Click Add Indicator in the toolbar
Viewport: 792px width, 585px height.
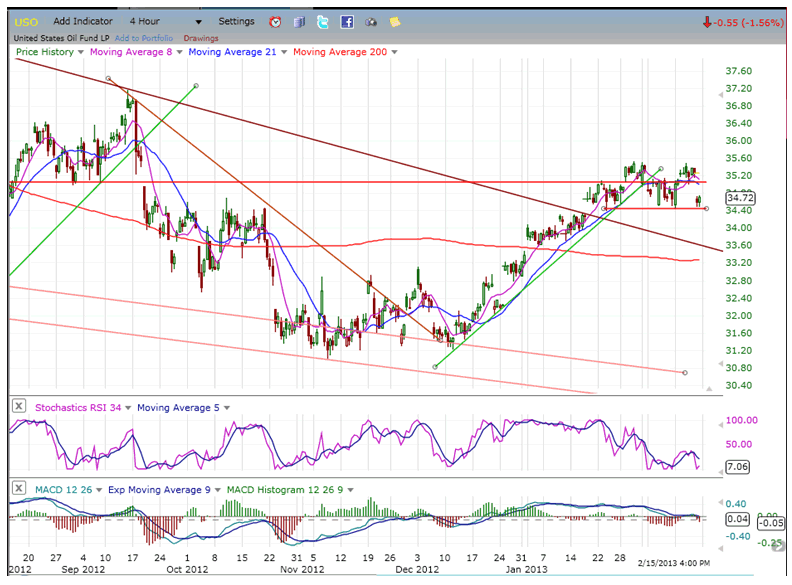tap(84, 21)
